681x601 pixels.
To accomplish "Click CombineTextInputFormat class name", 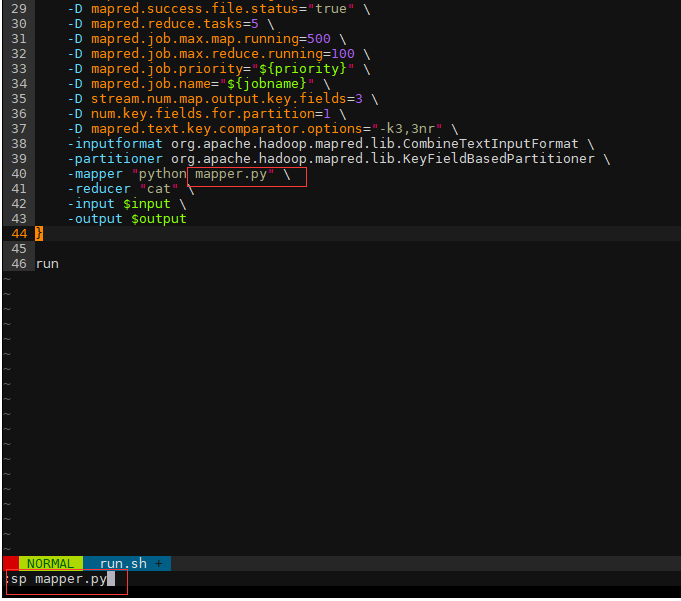I will [491, 144].
